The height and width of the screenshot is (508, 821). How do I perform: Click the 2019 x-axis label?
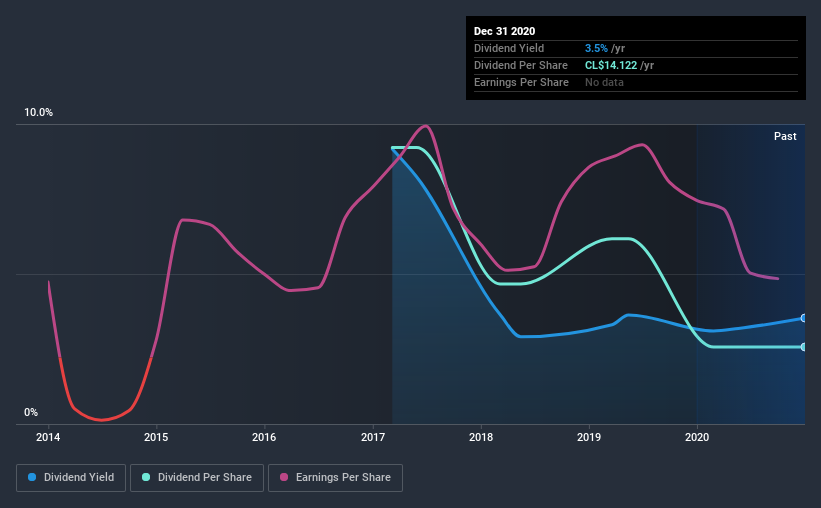pos(589,437)
